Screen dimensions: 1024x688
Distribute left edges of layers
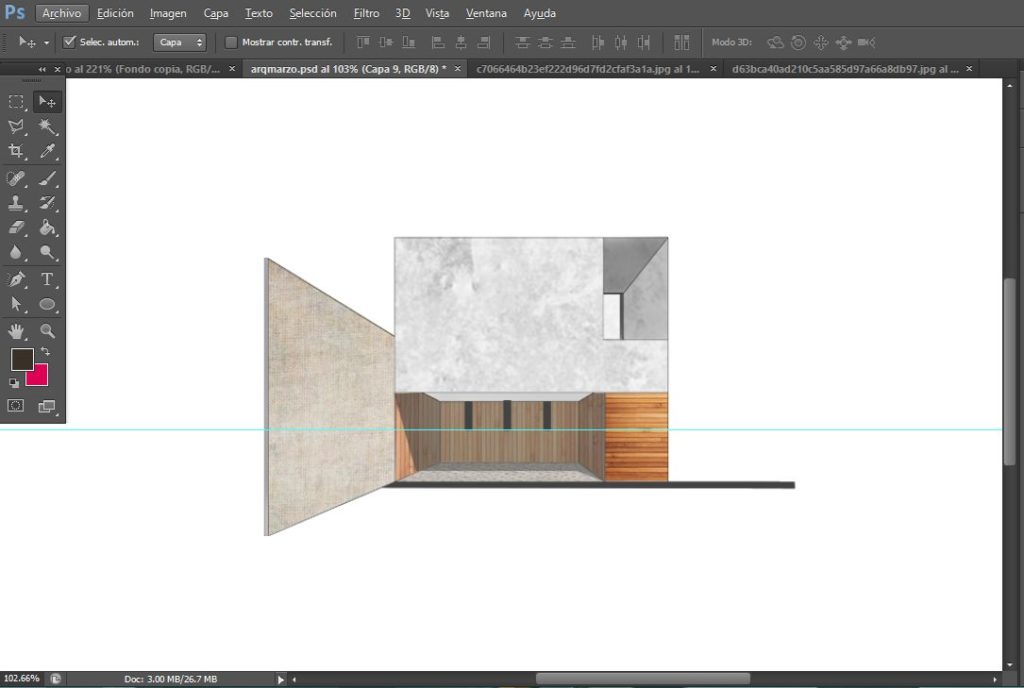(598, 42)
